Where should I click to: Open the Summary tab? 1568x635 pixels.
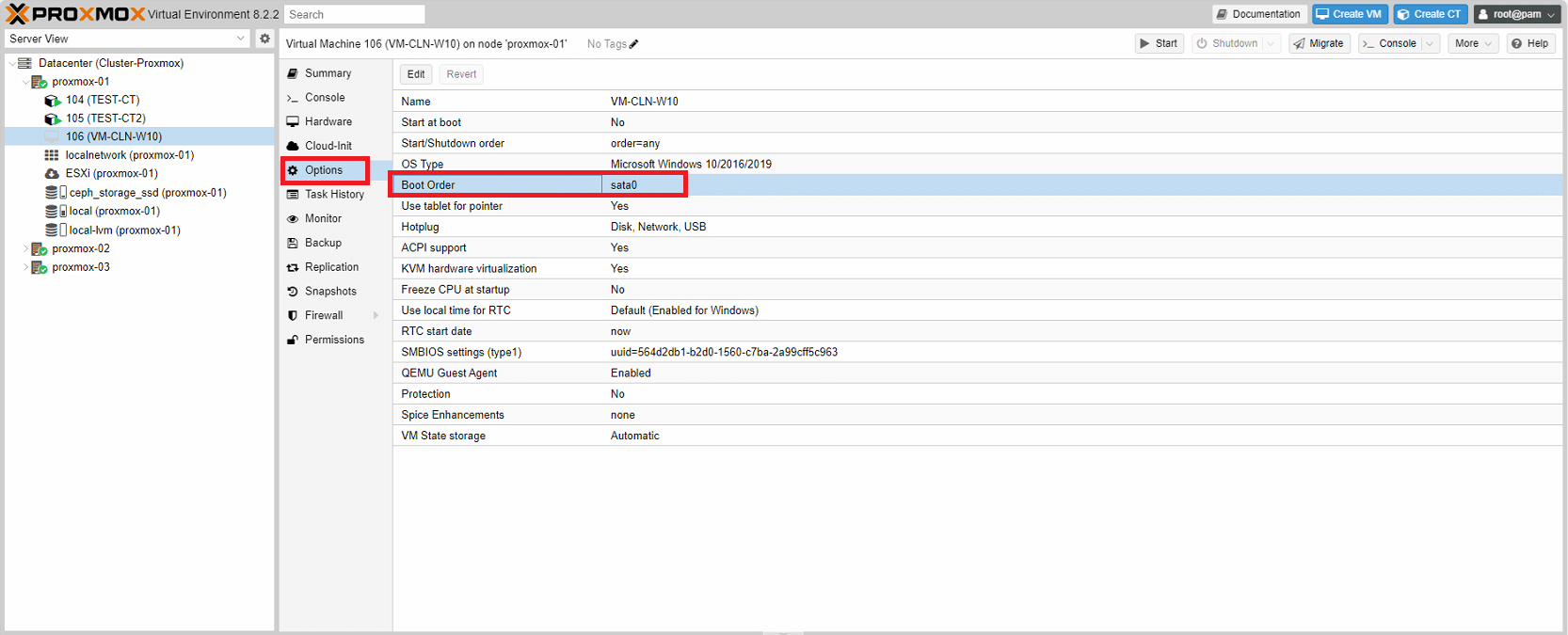[335, 73]
